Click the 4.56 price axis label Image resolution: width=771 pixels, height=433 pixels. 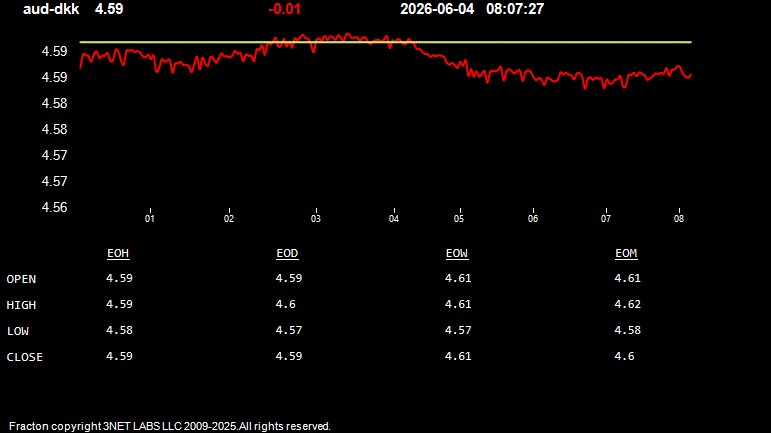tap(54, 207)
